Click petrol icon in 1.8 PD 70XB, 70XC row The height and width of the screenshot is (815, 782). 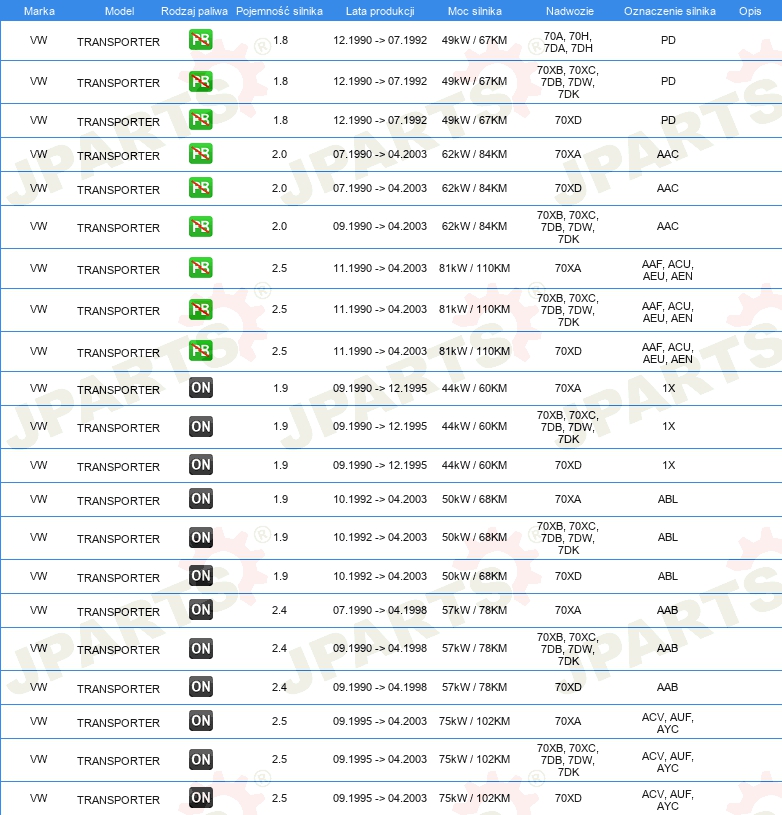(x=201, y=81)
